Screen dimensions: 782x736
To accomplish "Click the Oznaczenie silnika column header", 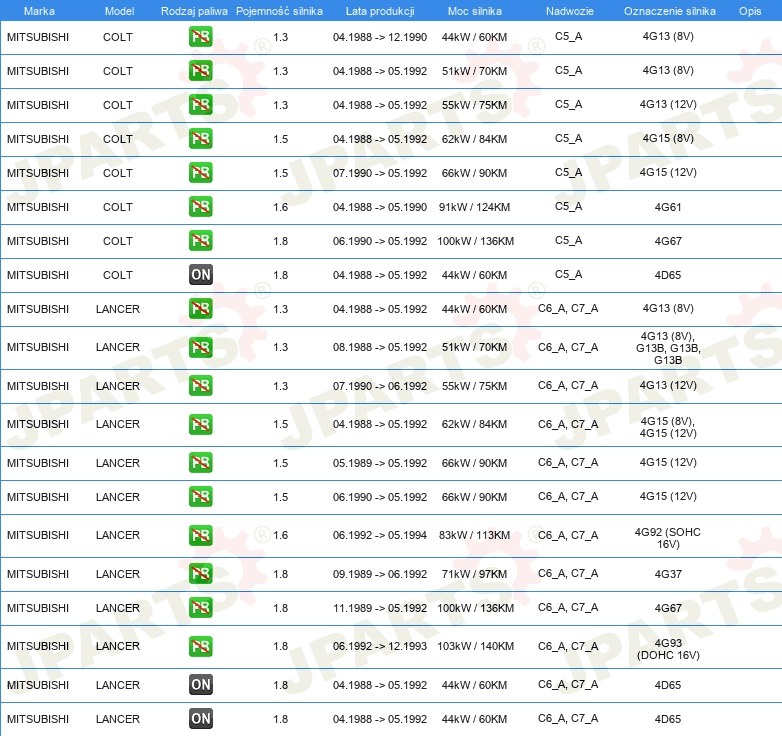I will (x=668, y=11).
